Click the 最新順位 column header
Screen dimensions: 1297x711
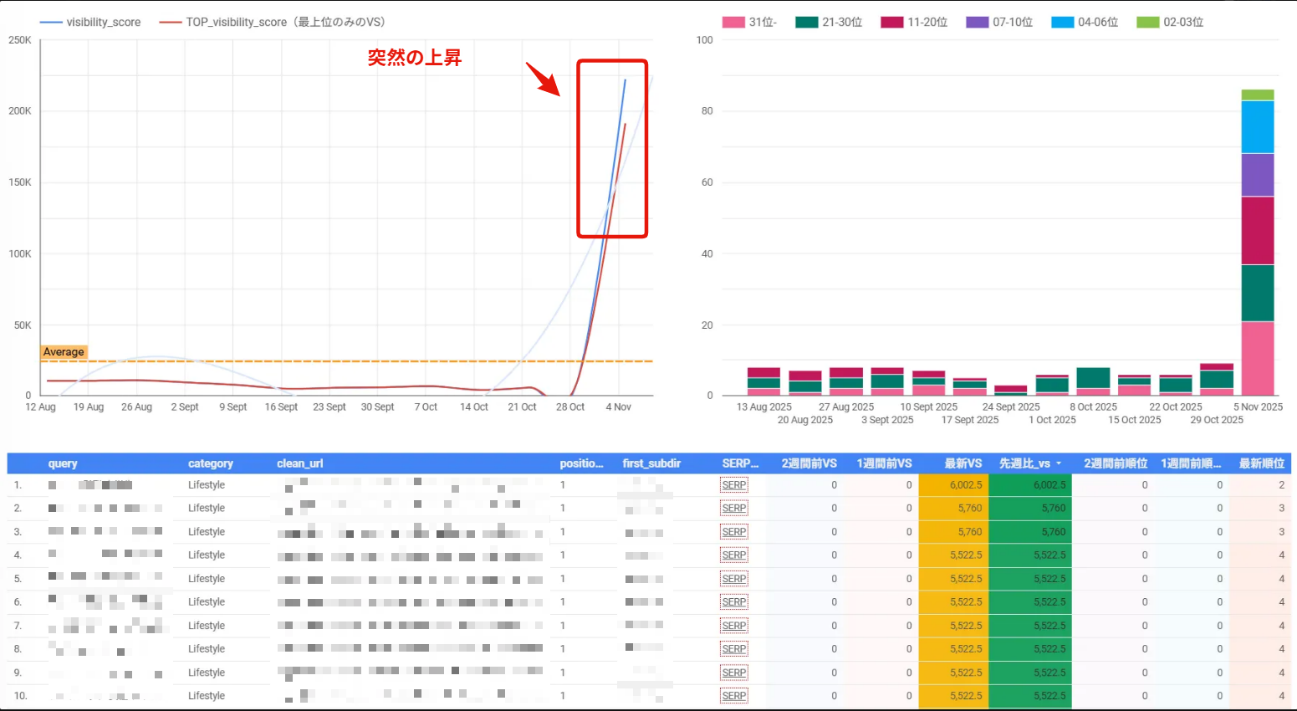click(1260, 464)
